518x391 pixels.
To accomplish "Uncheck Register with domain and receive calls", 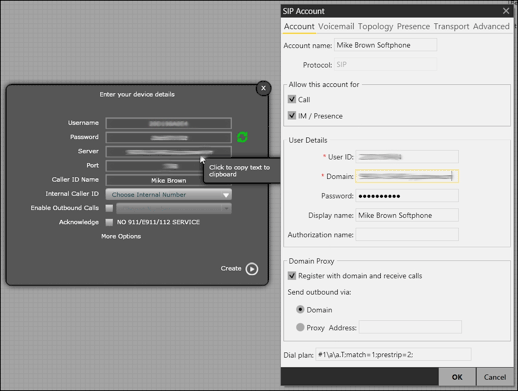I will [x=292, y=276].
